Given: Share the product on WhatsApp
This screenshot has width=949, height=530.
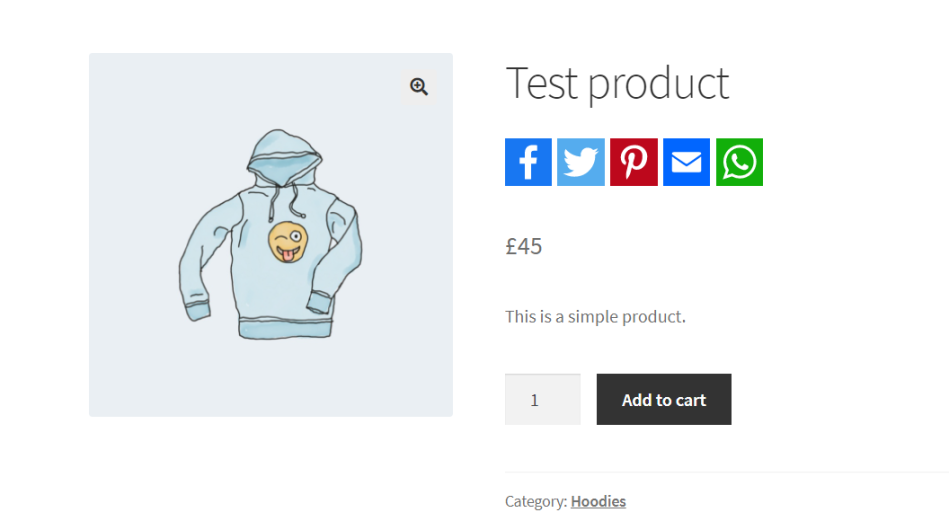Looking at the screenshot, I should [x=740, y=162].
